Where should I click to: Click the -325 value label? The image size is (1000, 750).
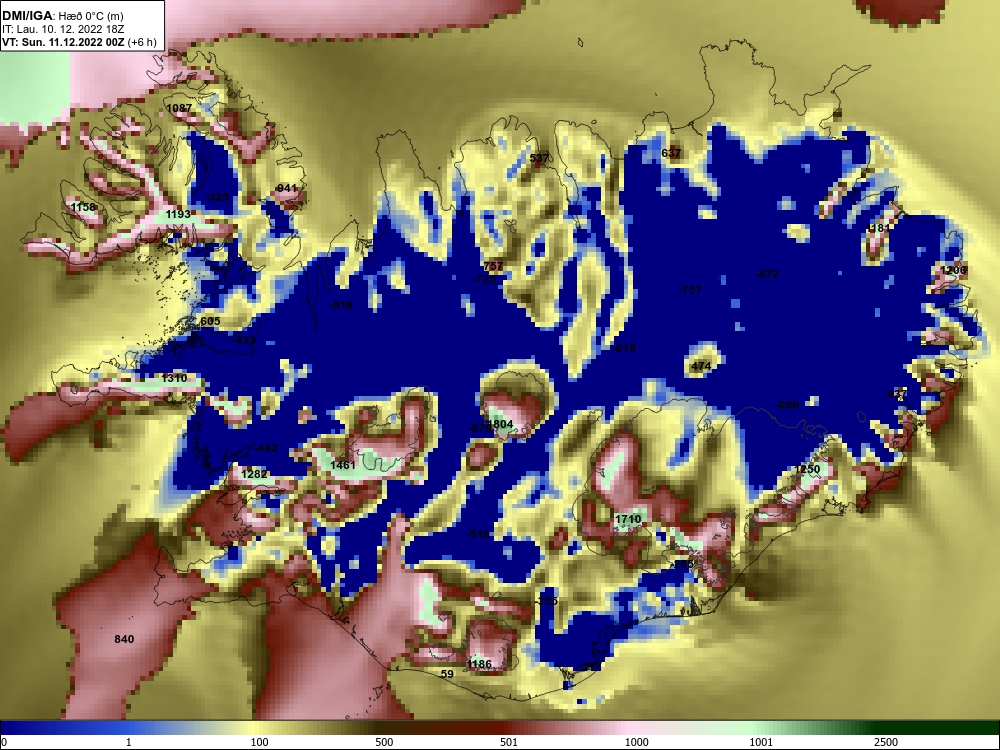tap(217, 197)
